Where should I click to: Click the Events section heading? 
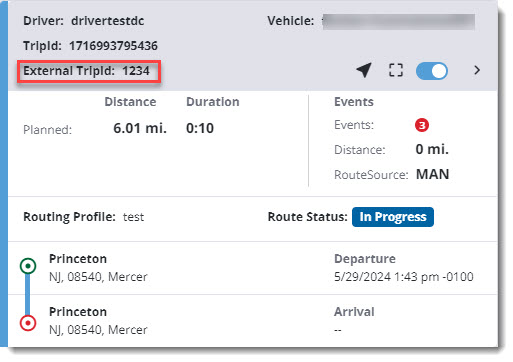pos(354,102)
